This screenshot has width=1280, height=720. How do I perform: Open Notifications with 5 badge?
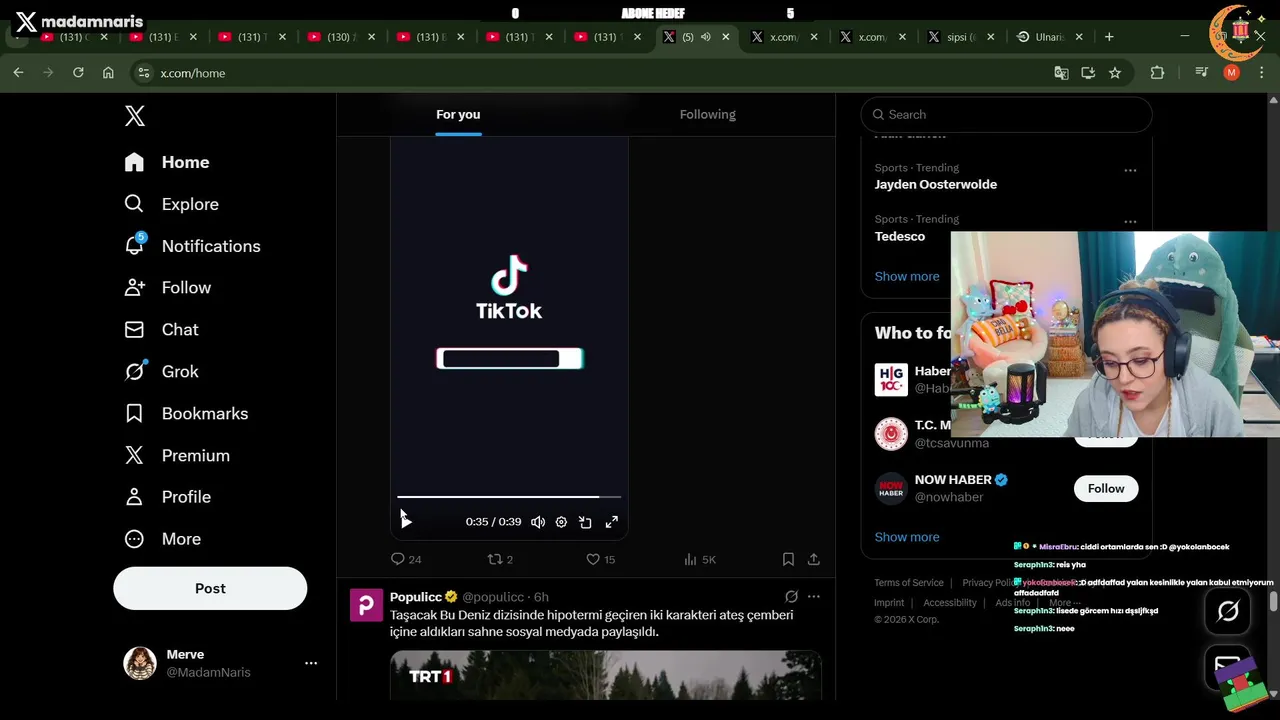[x=192, y=246]
